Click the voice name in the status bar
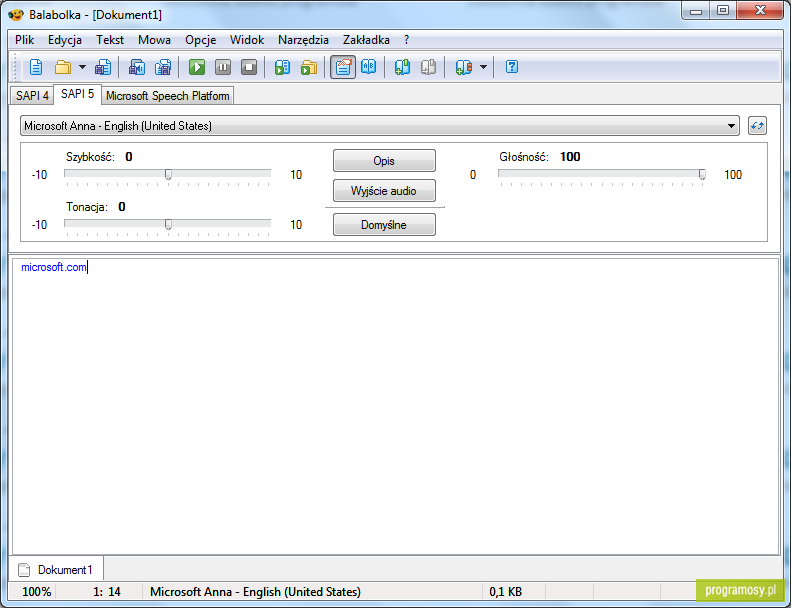This screenshot has height=608, width=791. (255, 591)
